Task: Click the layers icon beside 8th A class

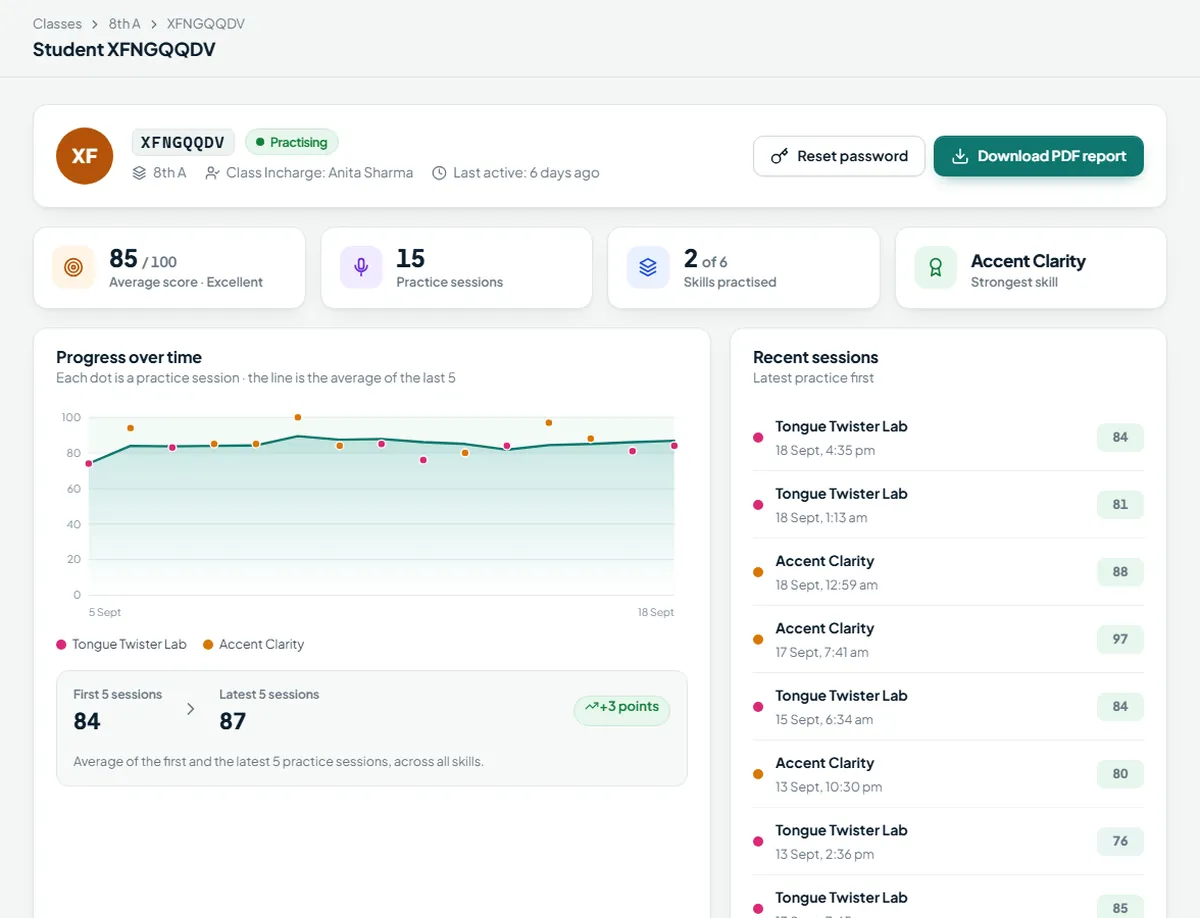Action: pyautogui.click(x=140, y=173)
